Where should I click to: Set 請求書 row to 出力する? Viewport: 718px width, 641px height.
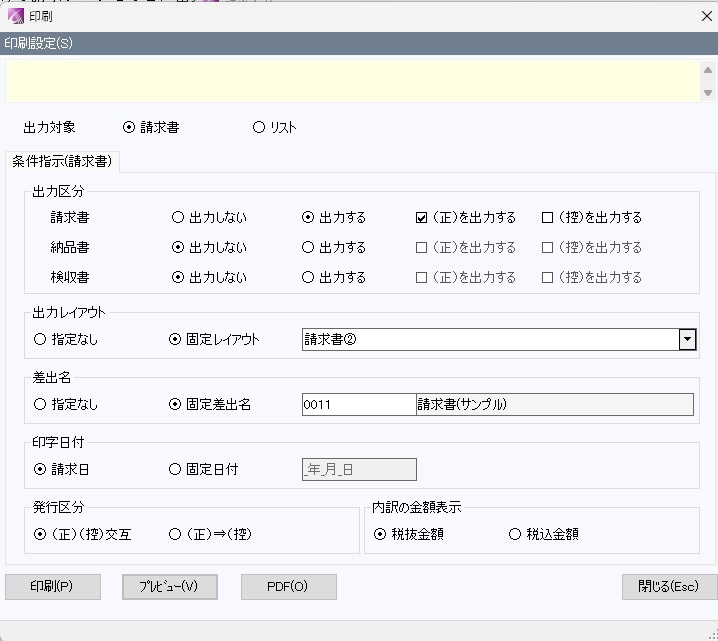pos(334,217)
